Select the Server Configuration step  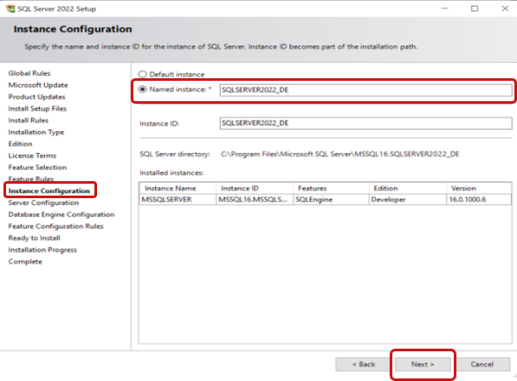coord(44,203)
